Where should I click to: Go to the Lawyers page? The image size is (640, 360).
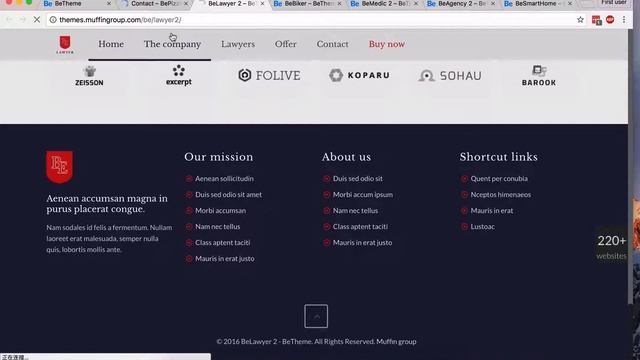pos(238,44)
